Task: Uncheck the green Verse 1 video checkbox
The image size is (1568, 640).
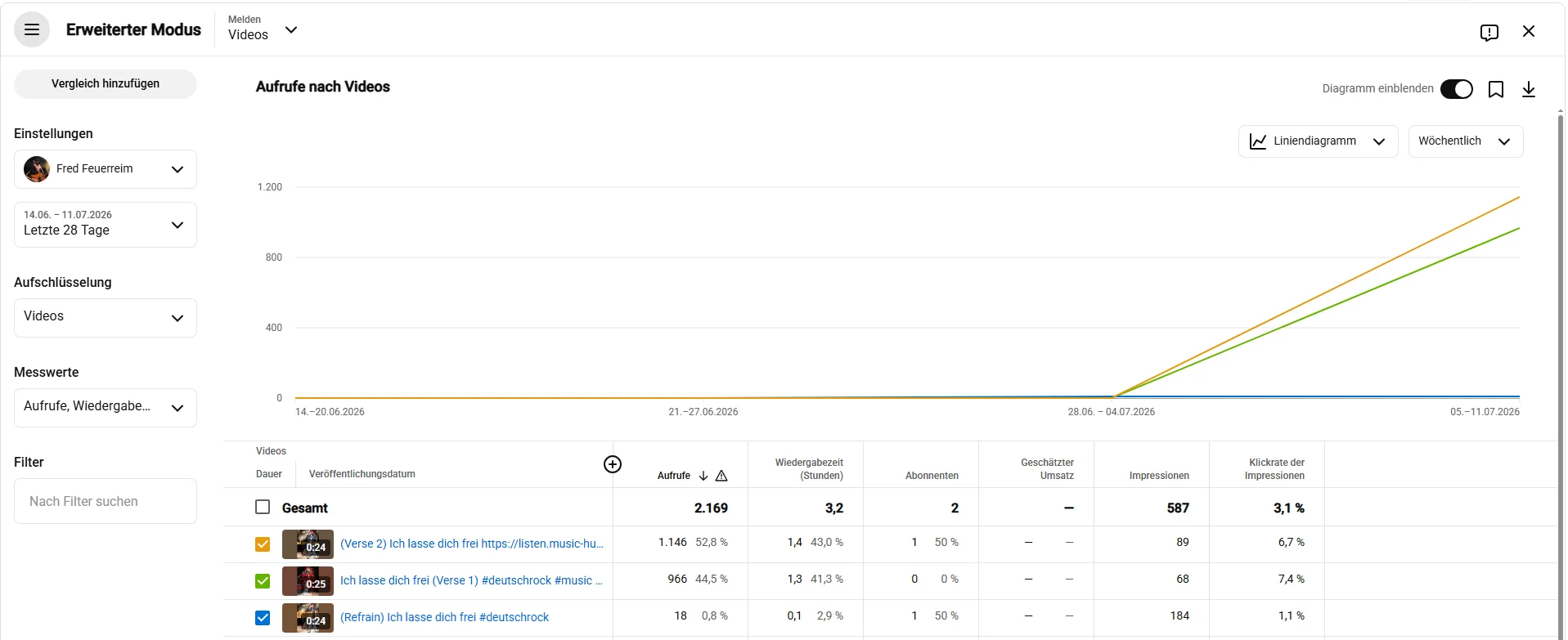Action: coord(263,581)
